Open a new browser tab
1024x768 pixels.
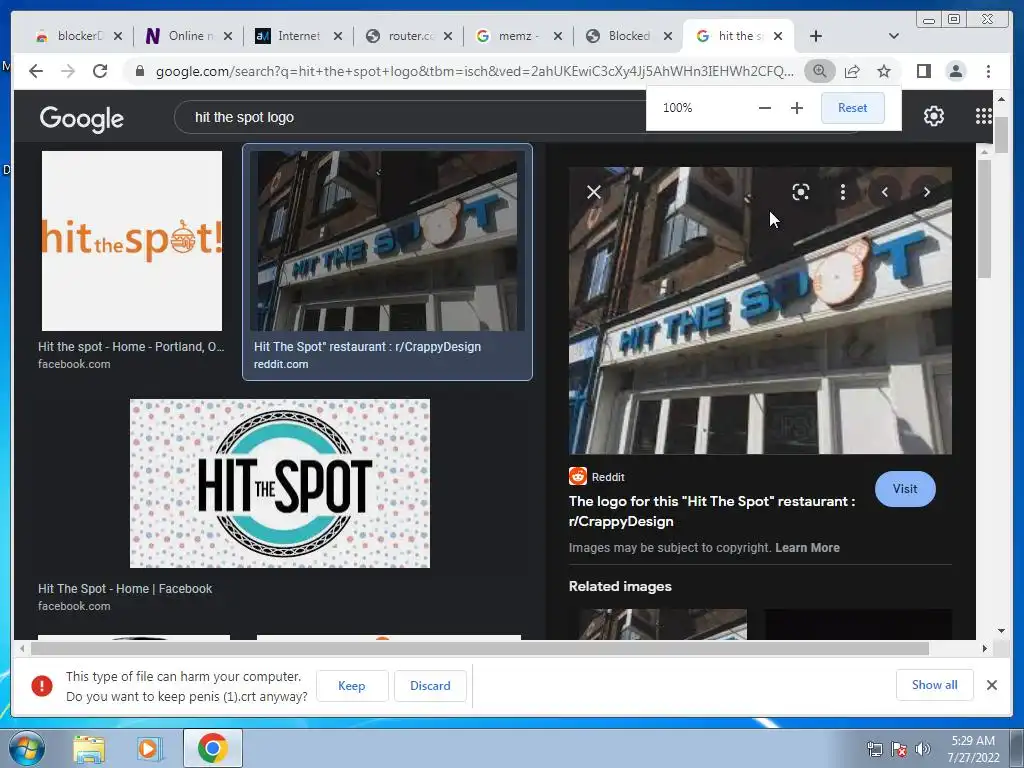816,36
